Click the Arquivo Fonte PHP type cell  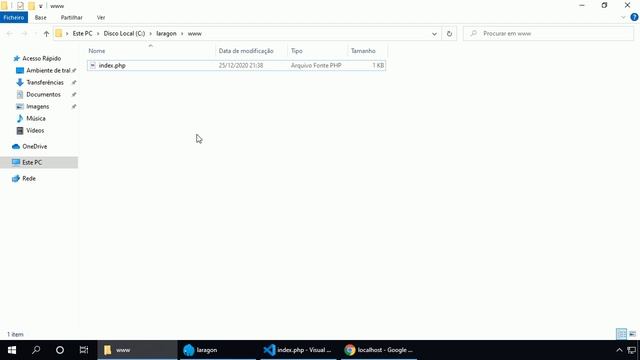click(x=316, y=65)
